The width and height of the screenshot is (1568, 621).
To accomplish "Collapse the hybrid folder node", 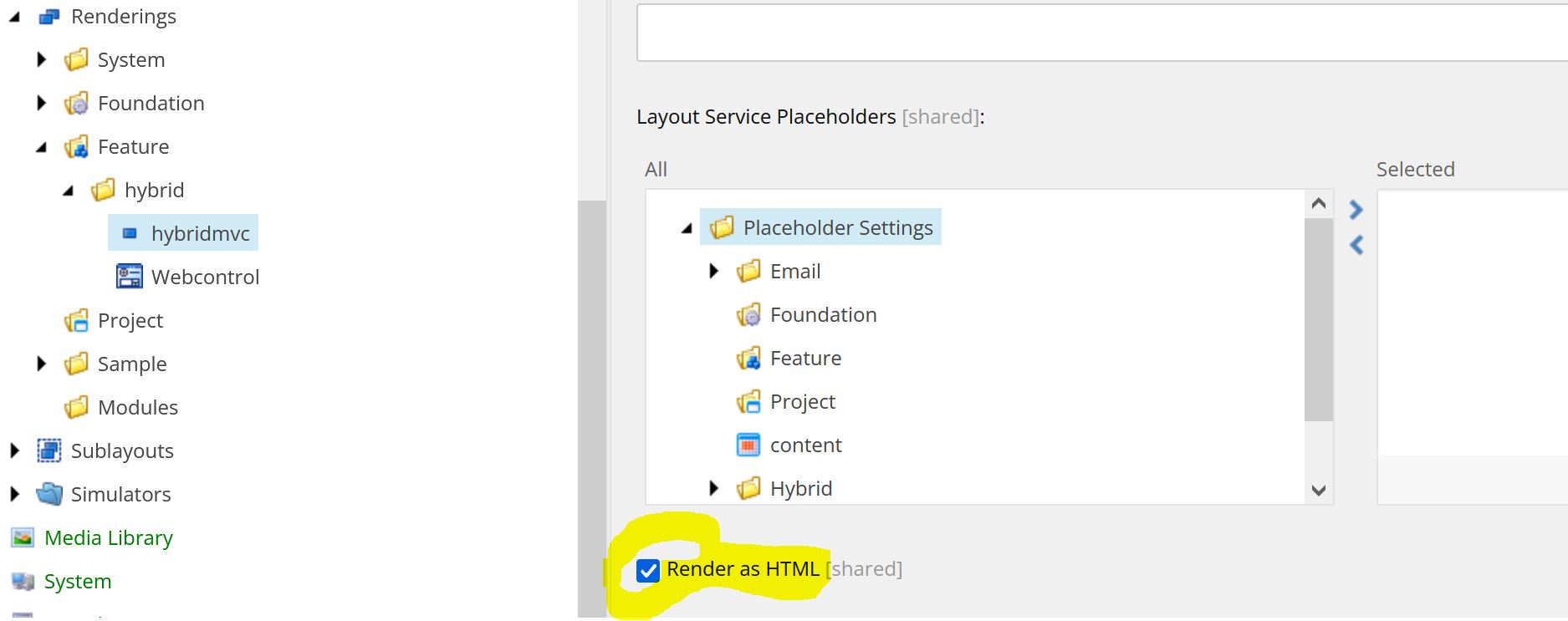I will 69,191.
